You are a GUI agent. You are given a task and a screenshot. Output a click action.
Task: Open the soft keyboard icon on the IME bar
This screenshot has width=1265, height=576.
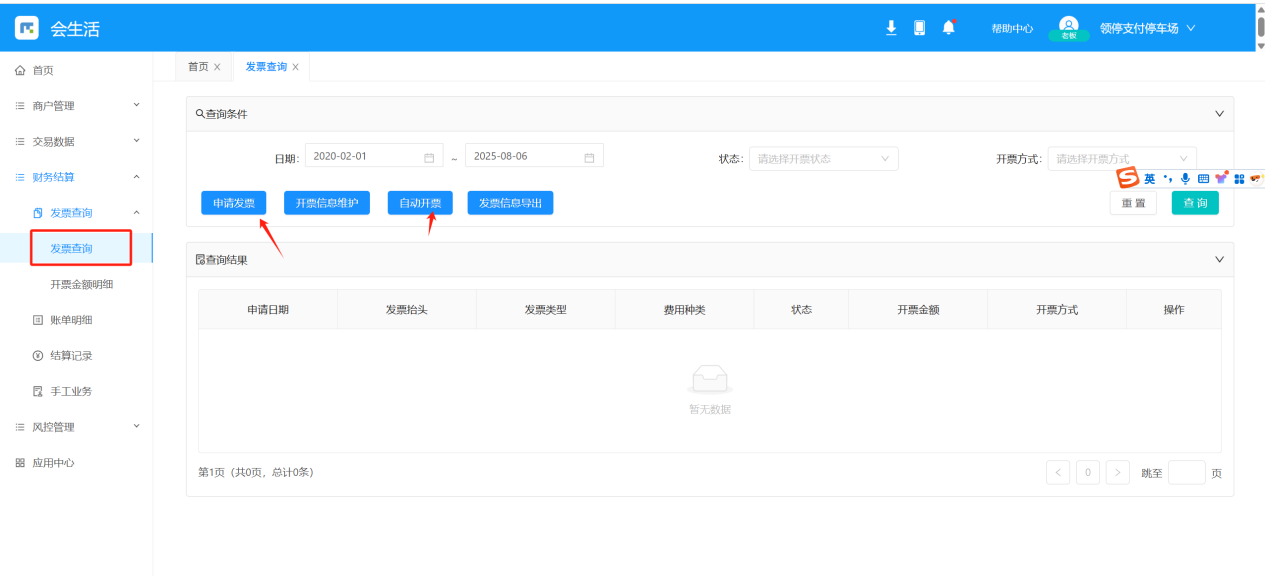(x=1203, y=179)
